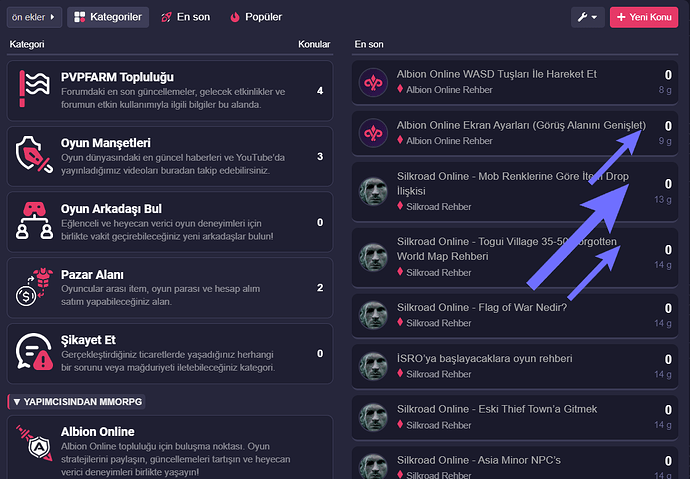Click the '13 g' activity time on Mob Renklerine

[x=663, y=200]
